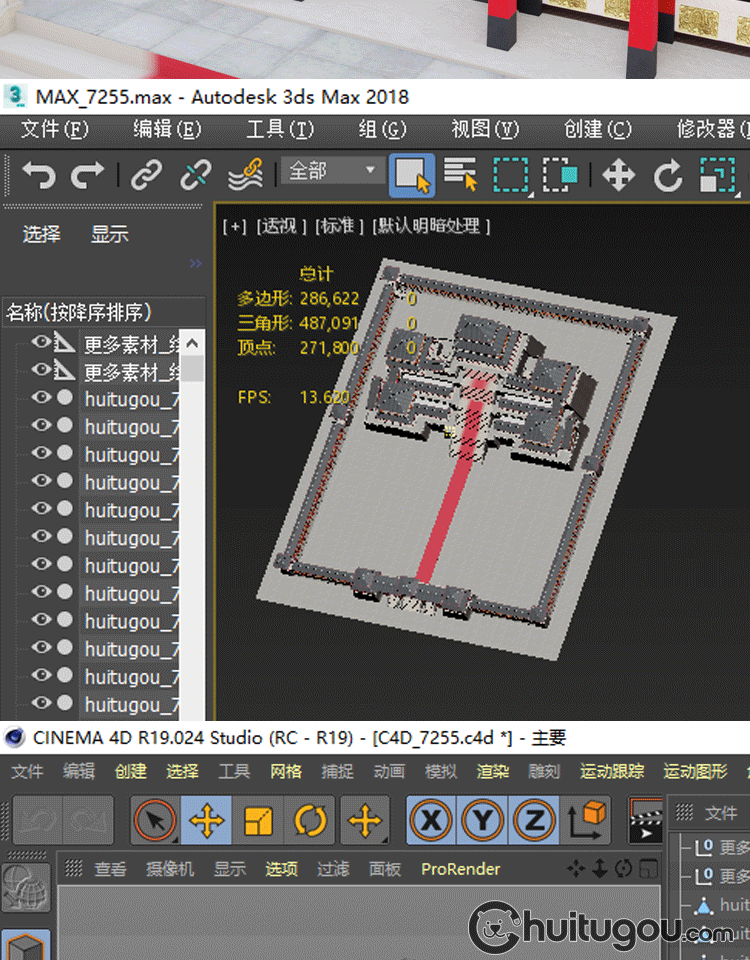Open Select by Name list icon
Viewport: 750px width, 960px height.
460,174
